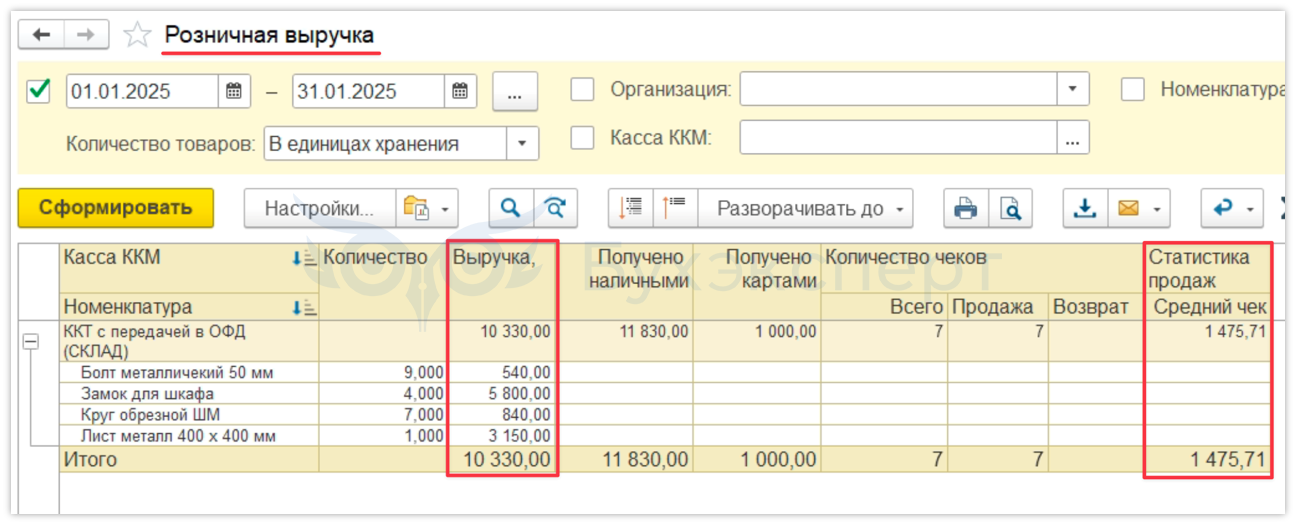
Task: Open calendar for start date 01.01.2025
Action: [x=233, y=91]
